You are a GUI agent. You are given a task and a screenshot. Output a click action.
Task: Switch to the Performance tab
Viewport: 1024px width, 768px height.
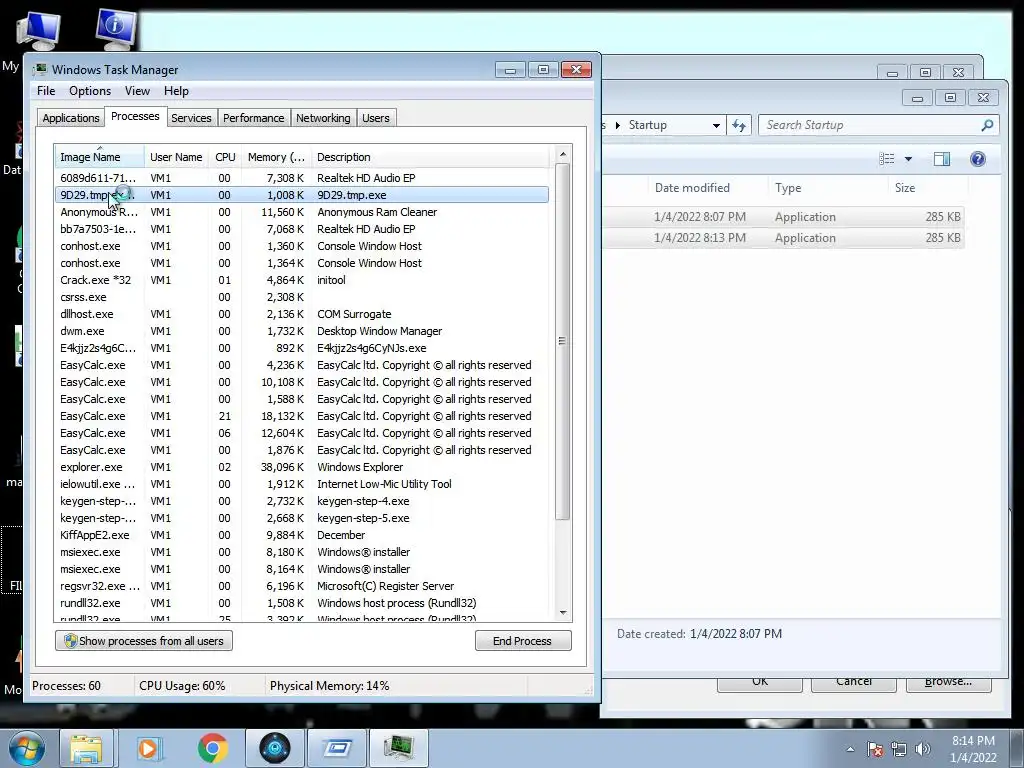coord(253,118)
